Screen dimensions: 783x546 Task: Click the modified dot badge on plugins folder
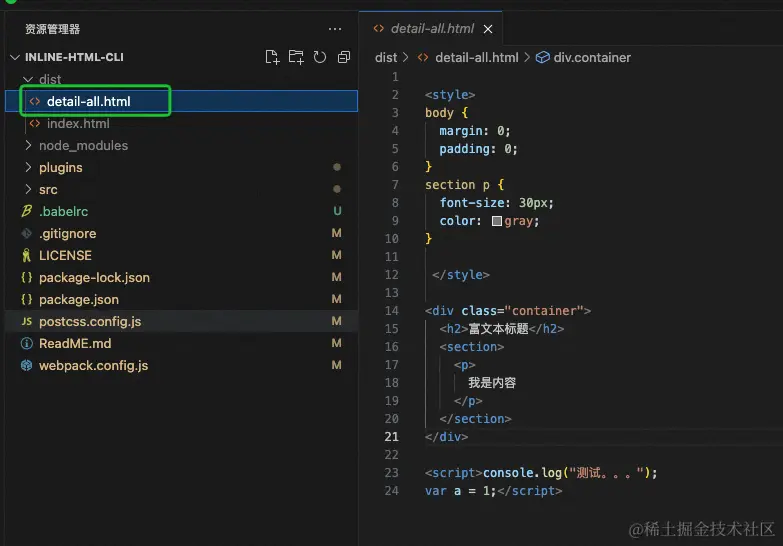point(337,167)
